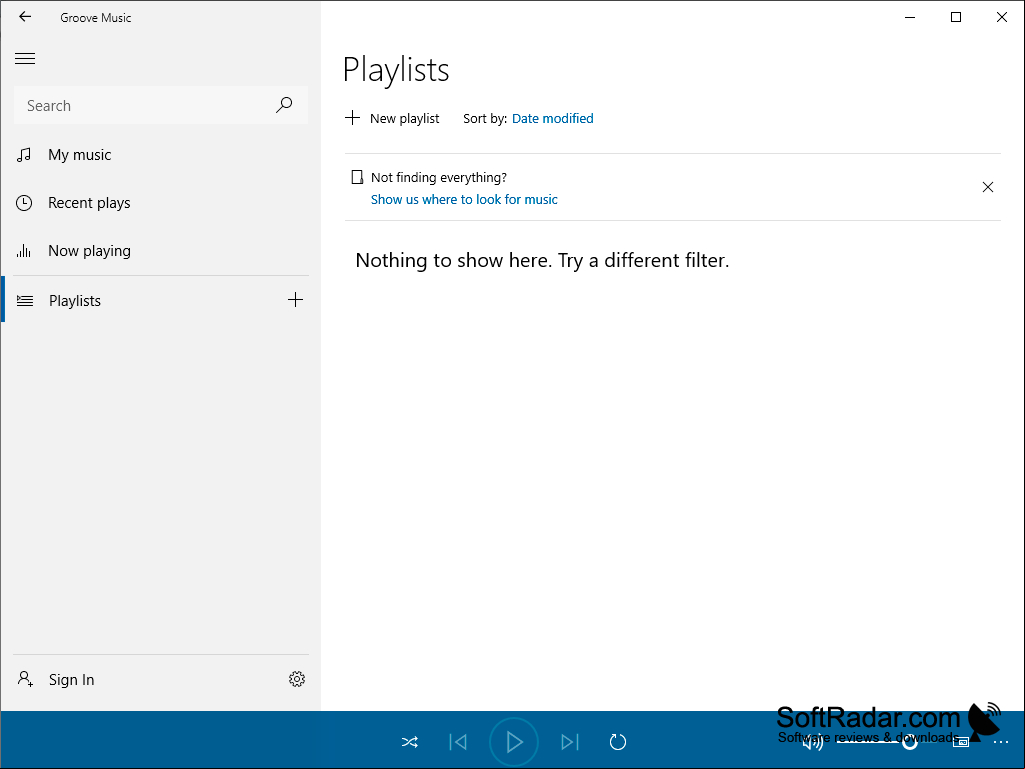Click the magnifier search icon
Image resolution: width=1025 pixels, height=769 pixels.
(284, 105)
